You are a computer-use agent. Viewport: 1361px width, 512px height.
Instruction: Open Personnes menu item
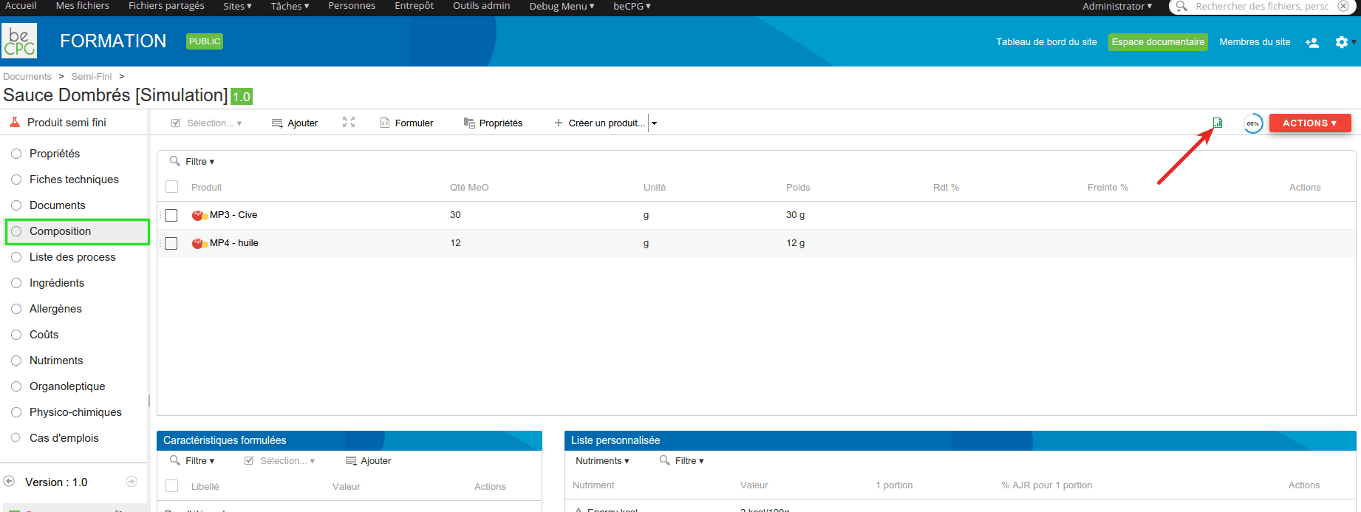tap(352, 6)
